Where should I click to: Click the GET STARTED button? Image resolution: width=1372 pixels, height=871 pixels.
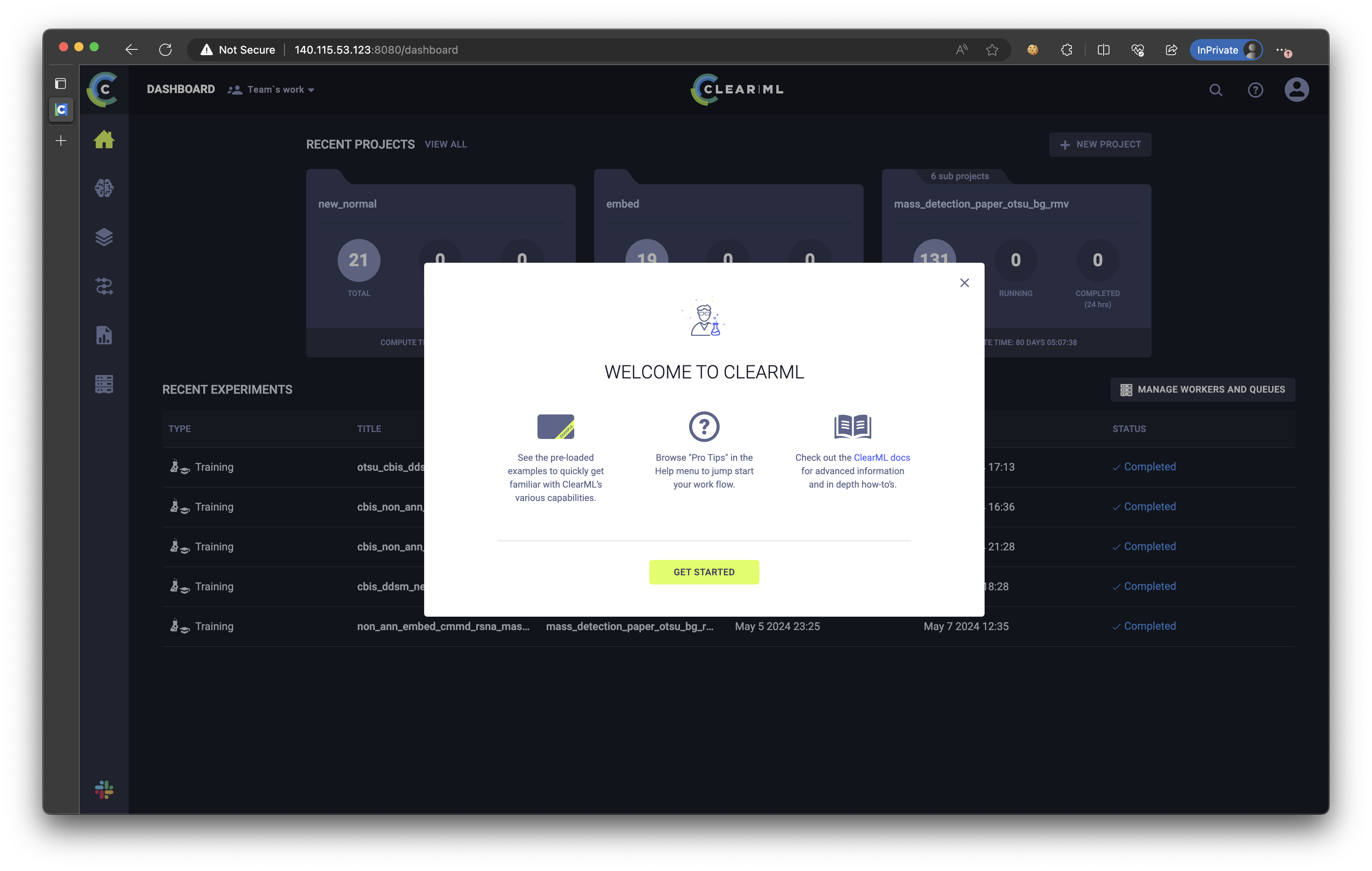pyautogui.click(x=704, y=572)
